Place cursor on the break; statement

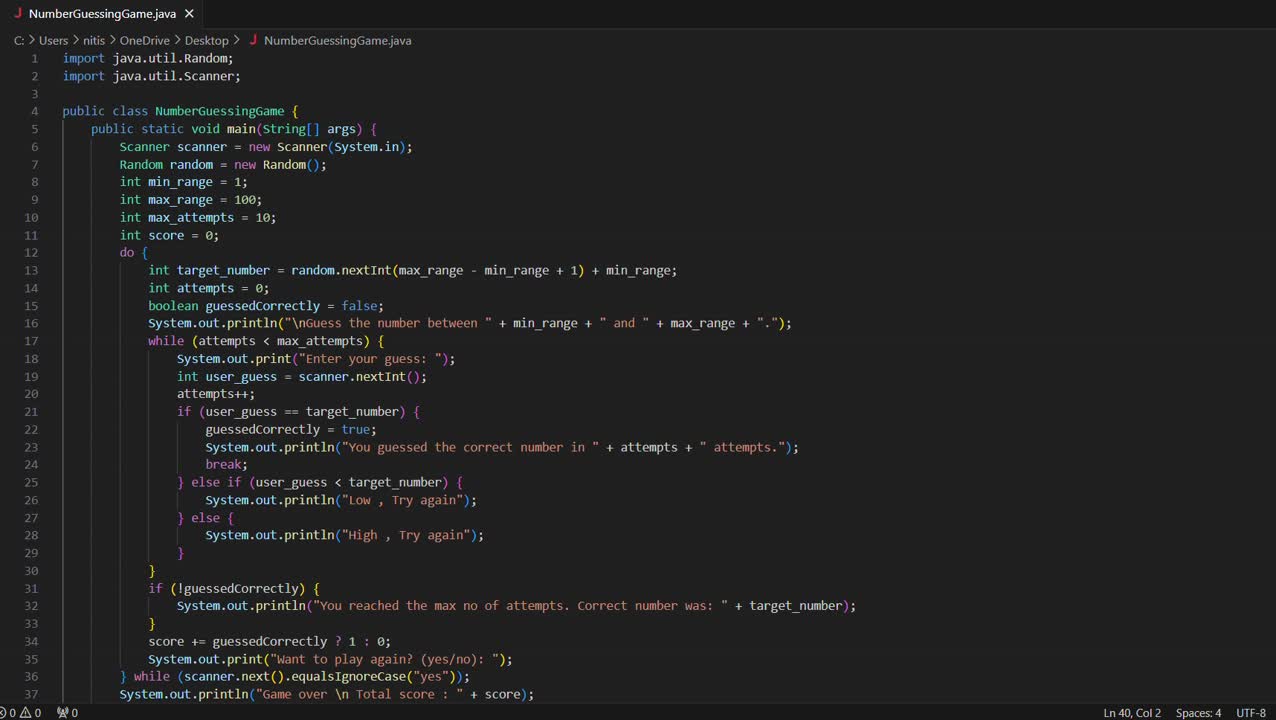click(226, 464)
